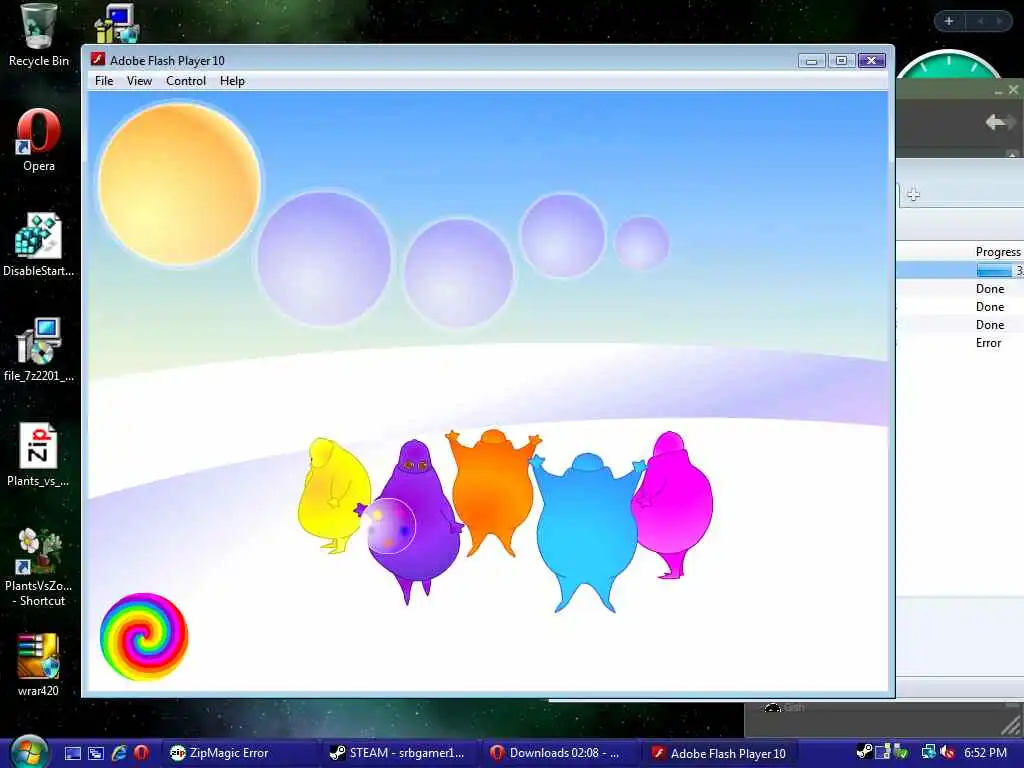Click the sidebar next-page arrow
Image resolution: width=1024 pixels, height=768 pixels.
point(1000,21)
